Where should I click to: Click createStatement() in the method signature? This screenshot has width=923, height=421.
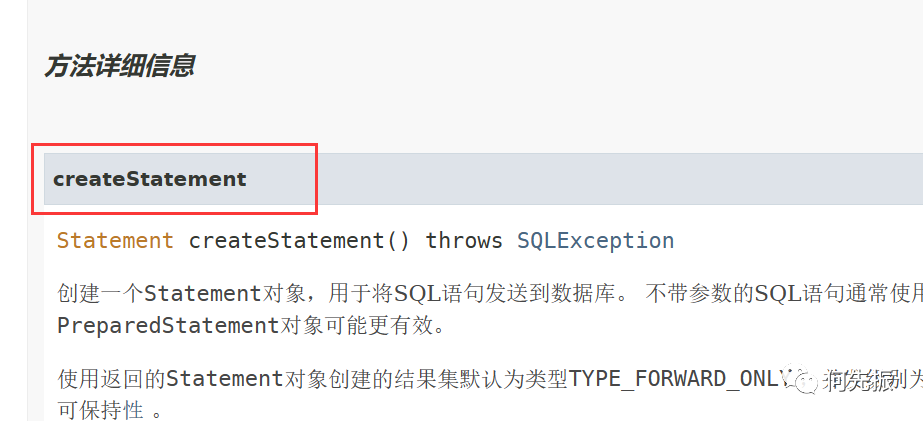(299, 241)
